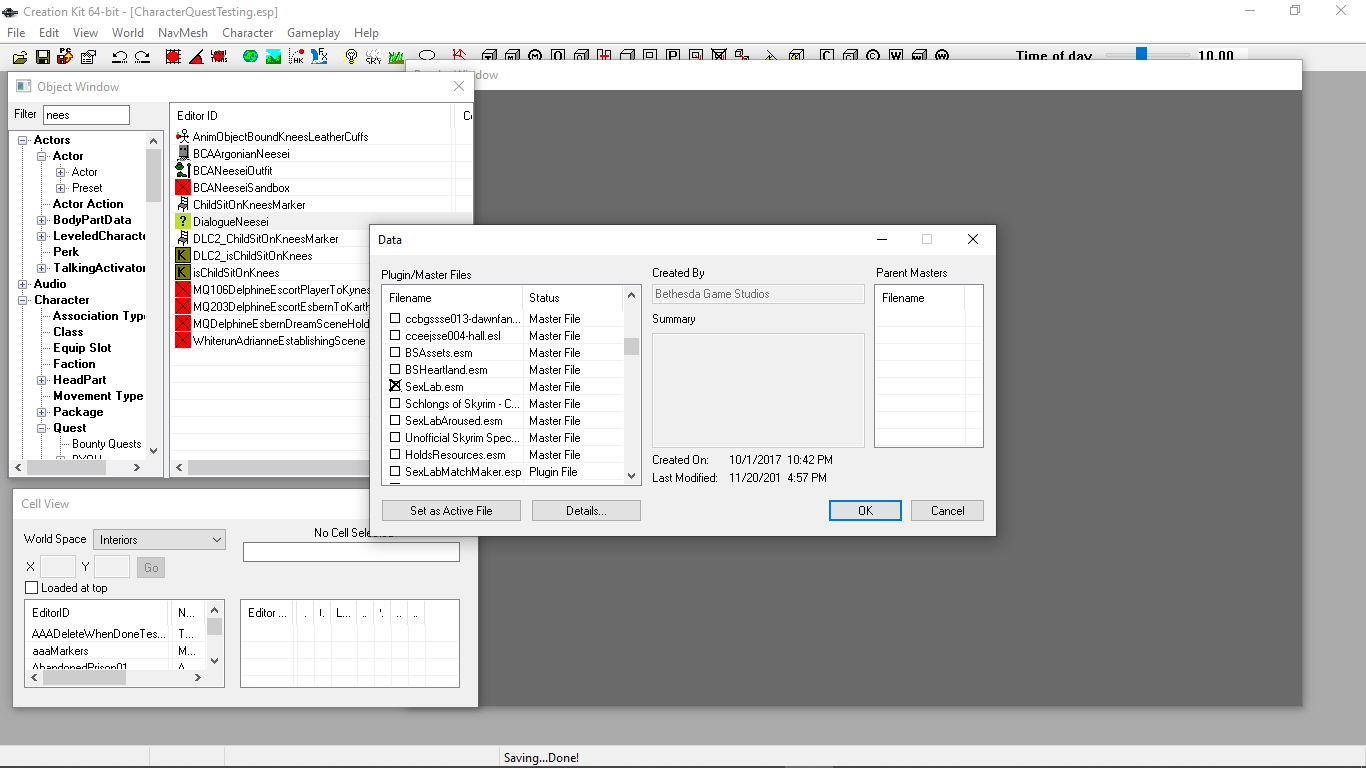Viewport: 1366px width, 768px height.
Task: Click the HK Havok toolbar icon
Action: tap(296, 57)
